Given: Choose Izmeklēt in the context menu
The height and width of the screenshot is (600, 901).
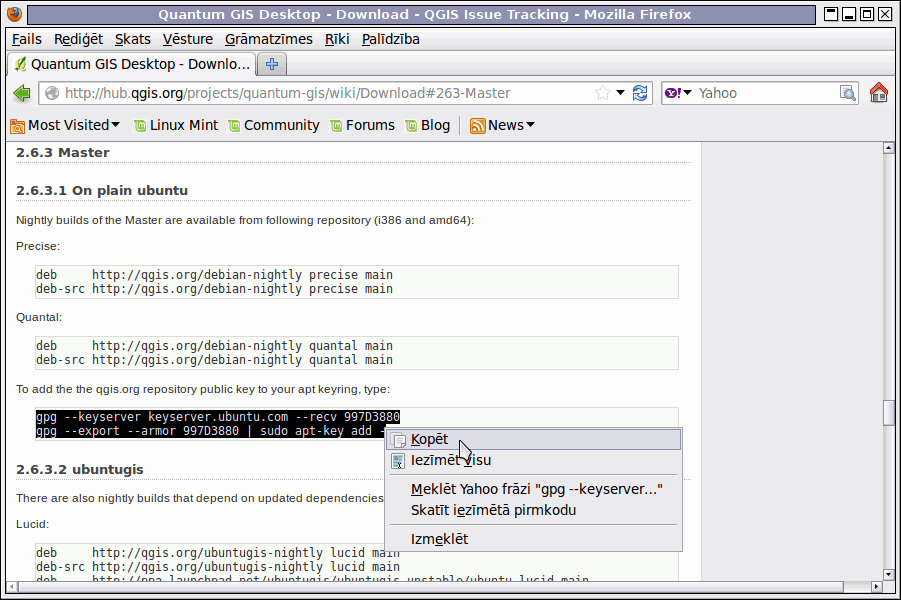Looking at the screenshot, I should 534,539.
